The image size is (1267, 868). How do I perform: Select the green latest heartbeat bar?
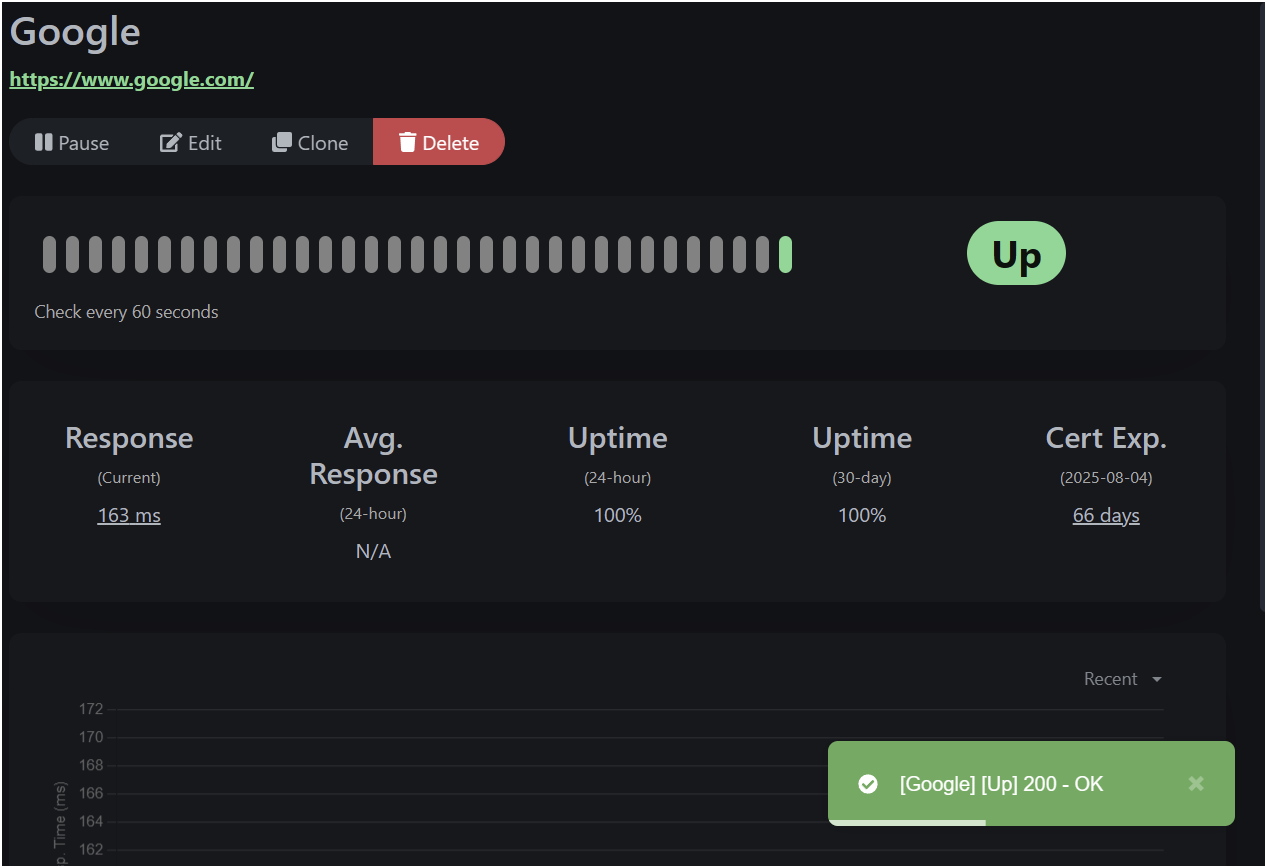click(x=786, y=255)
